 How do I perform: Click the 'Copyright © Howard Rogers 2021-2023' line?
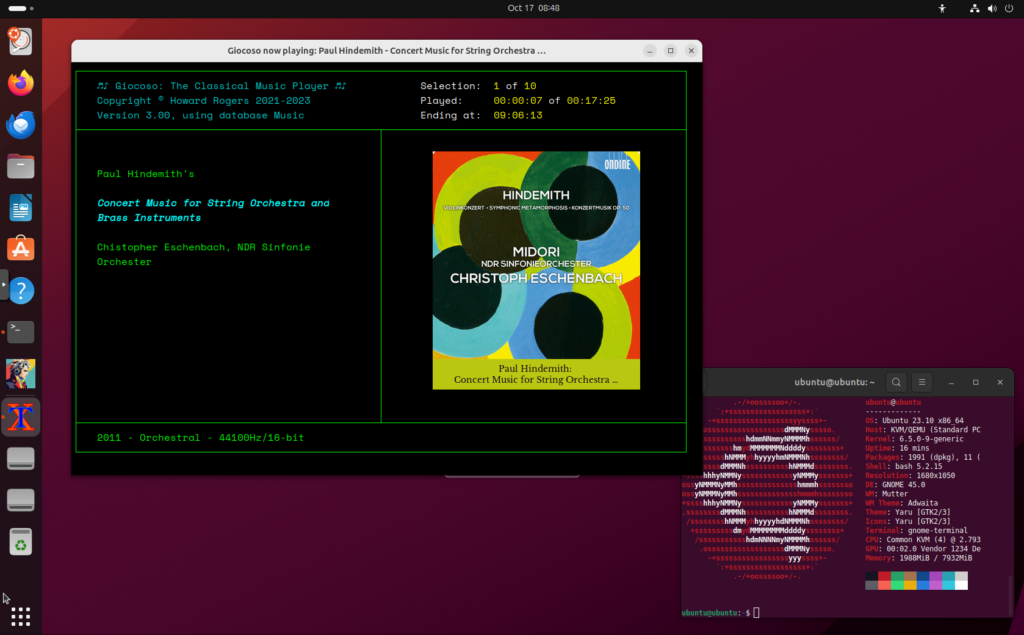coord(204,101)
